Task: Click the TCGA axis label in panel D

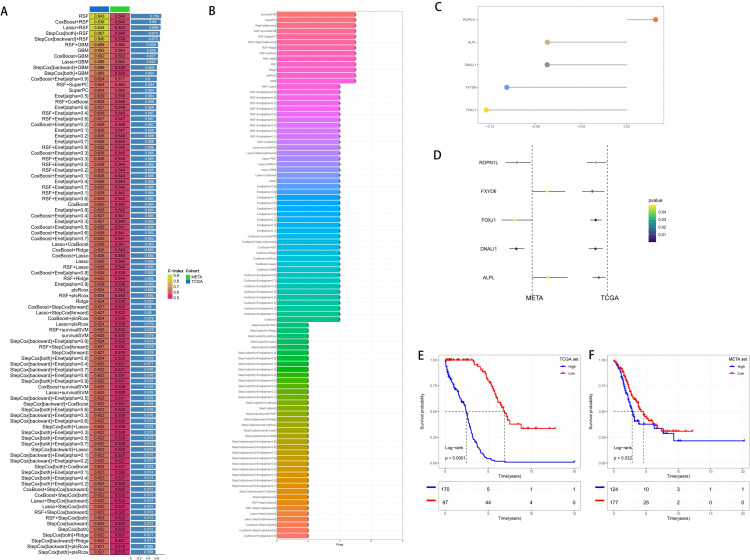Action: coord(609,297)
